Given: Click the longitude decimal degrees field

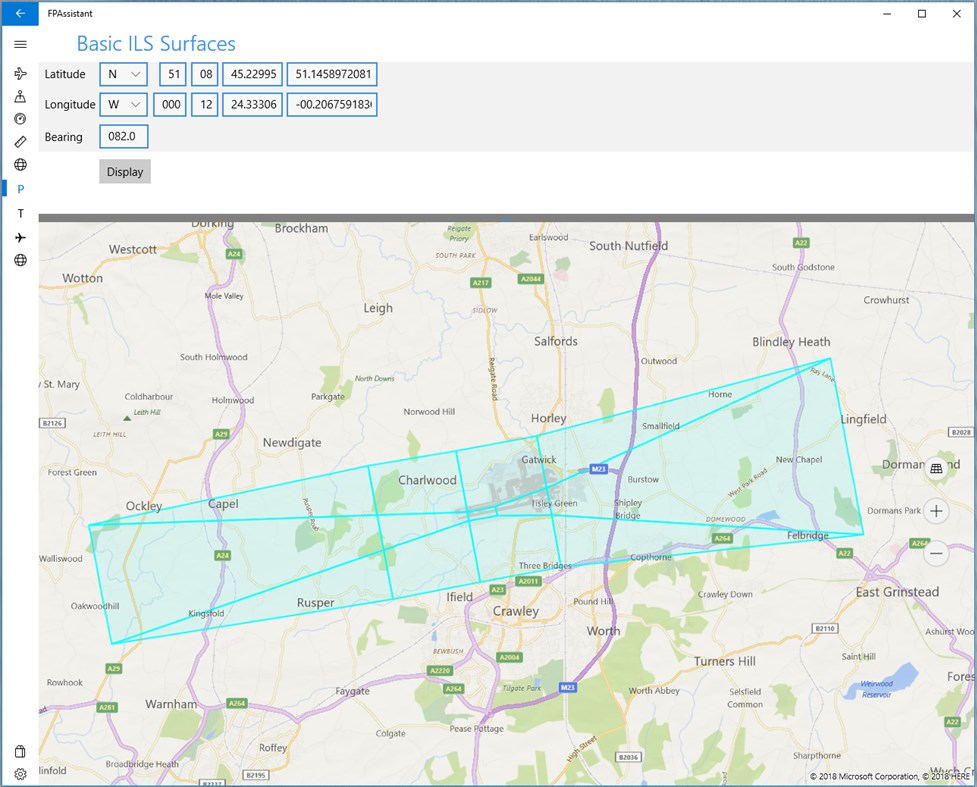Looking at the screenshot, I should click(332, 105).
